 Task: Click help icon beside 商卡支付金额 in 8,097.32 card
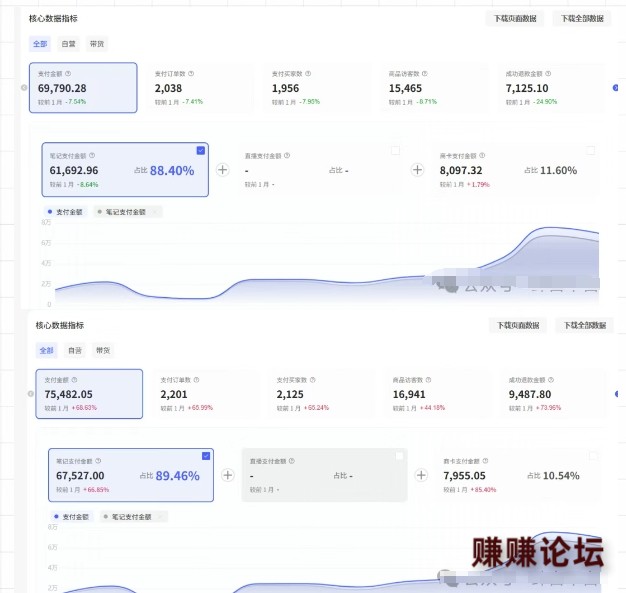(x=482, y=155)
